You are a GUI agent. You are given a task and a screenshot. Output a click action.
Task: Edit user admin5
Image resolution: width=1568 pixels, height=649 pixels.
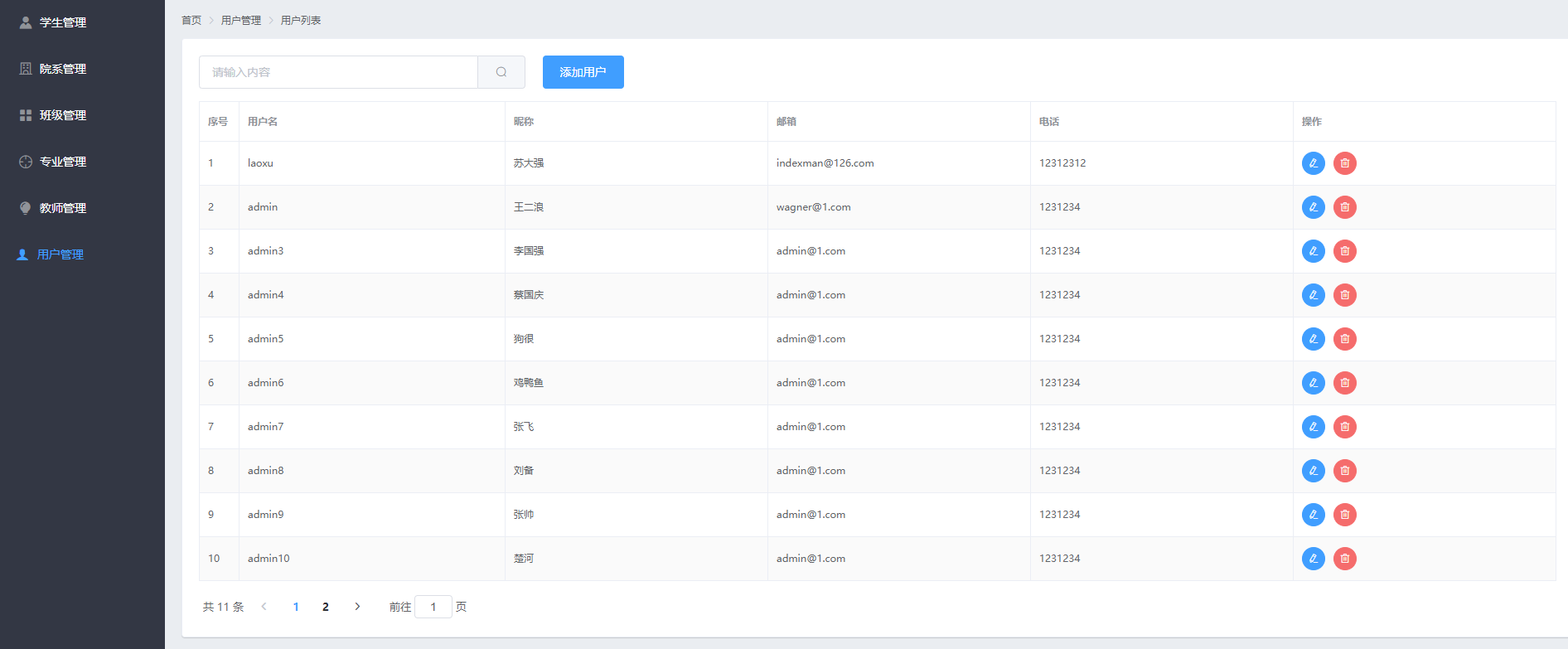1313,339
